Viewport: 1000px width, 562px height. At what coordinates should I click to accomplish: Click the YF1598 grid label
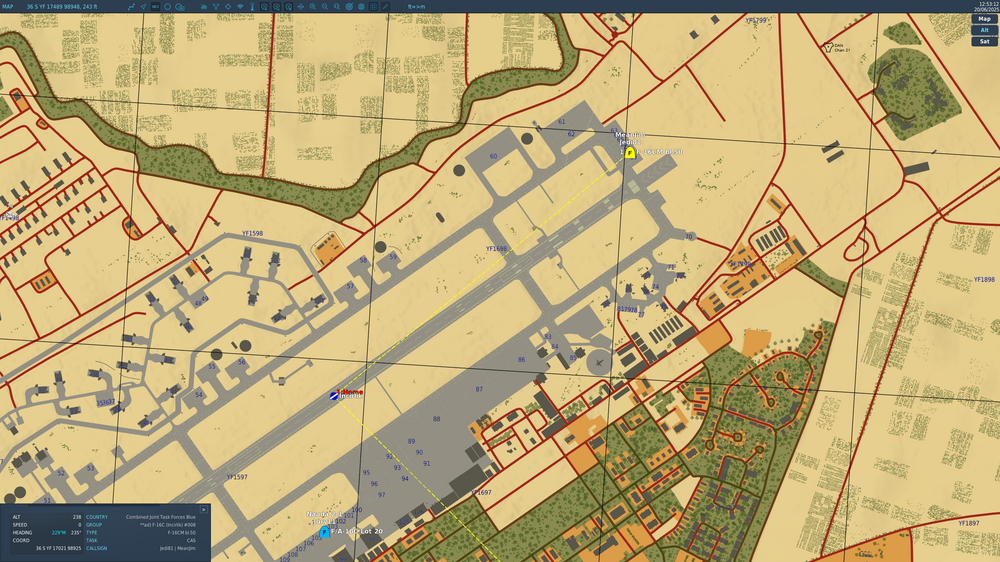(x=252, y=233)
